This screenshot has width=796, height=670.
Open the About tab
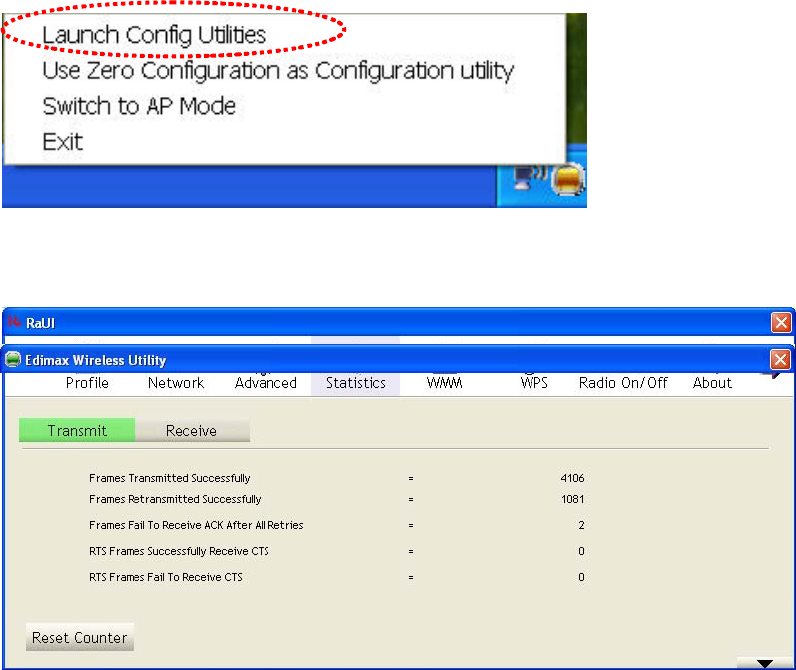pyautogui.click(x=712, y=383)
